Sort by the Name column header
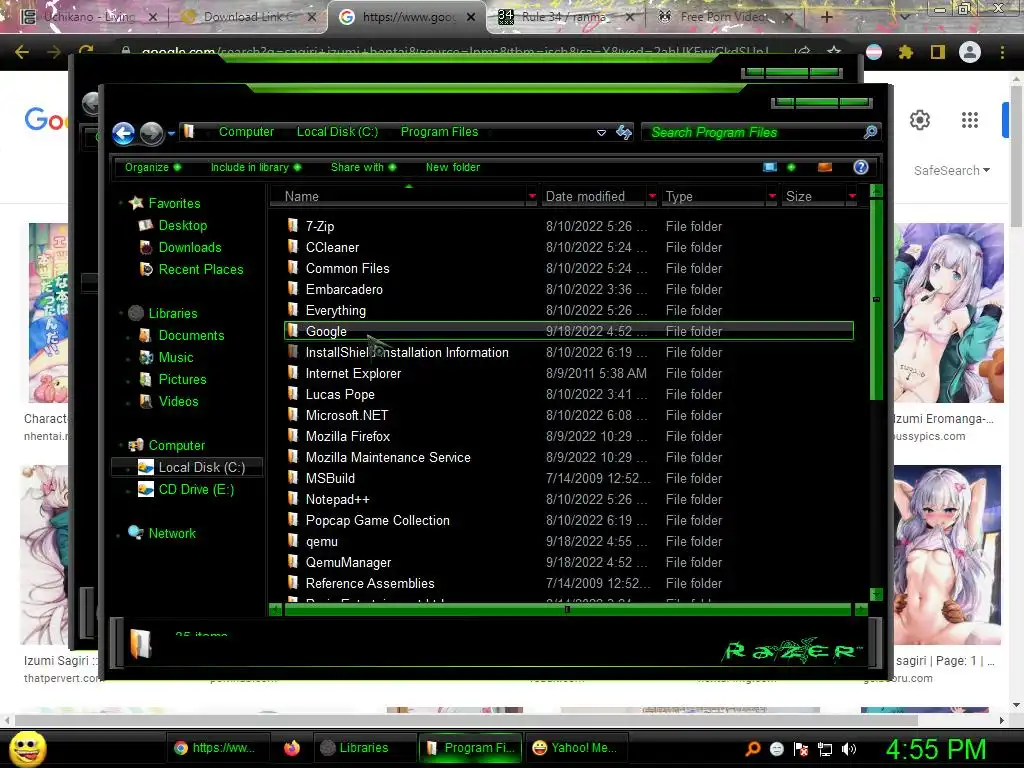The width and height of the screenshot is (1024, 768). 398,197
